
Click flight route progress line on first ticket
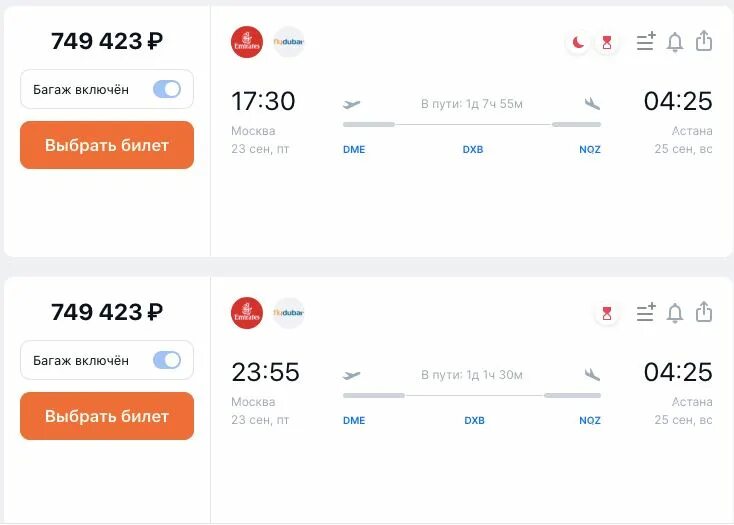(472, 124)
